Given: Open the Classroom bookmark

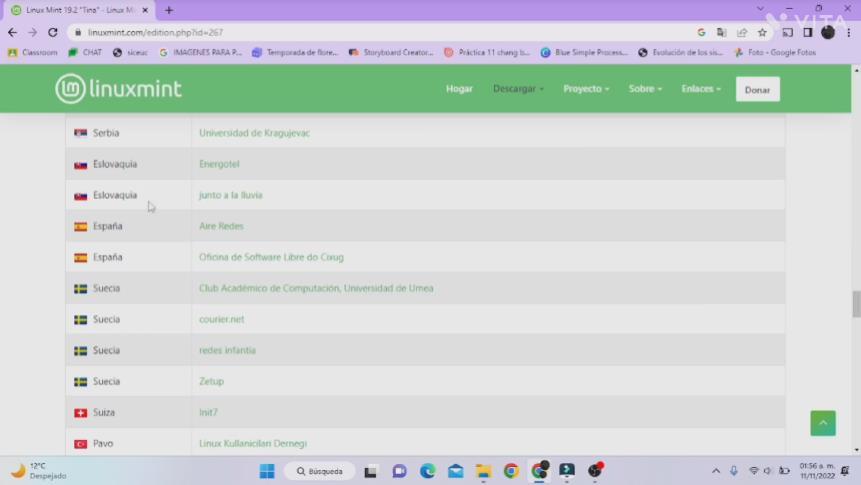Looking at the screenshot, I should pos(33,53).
